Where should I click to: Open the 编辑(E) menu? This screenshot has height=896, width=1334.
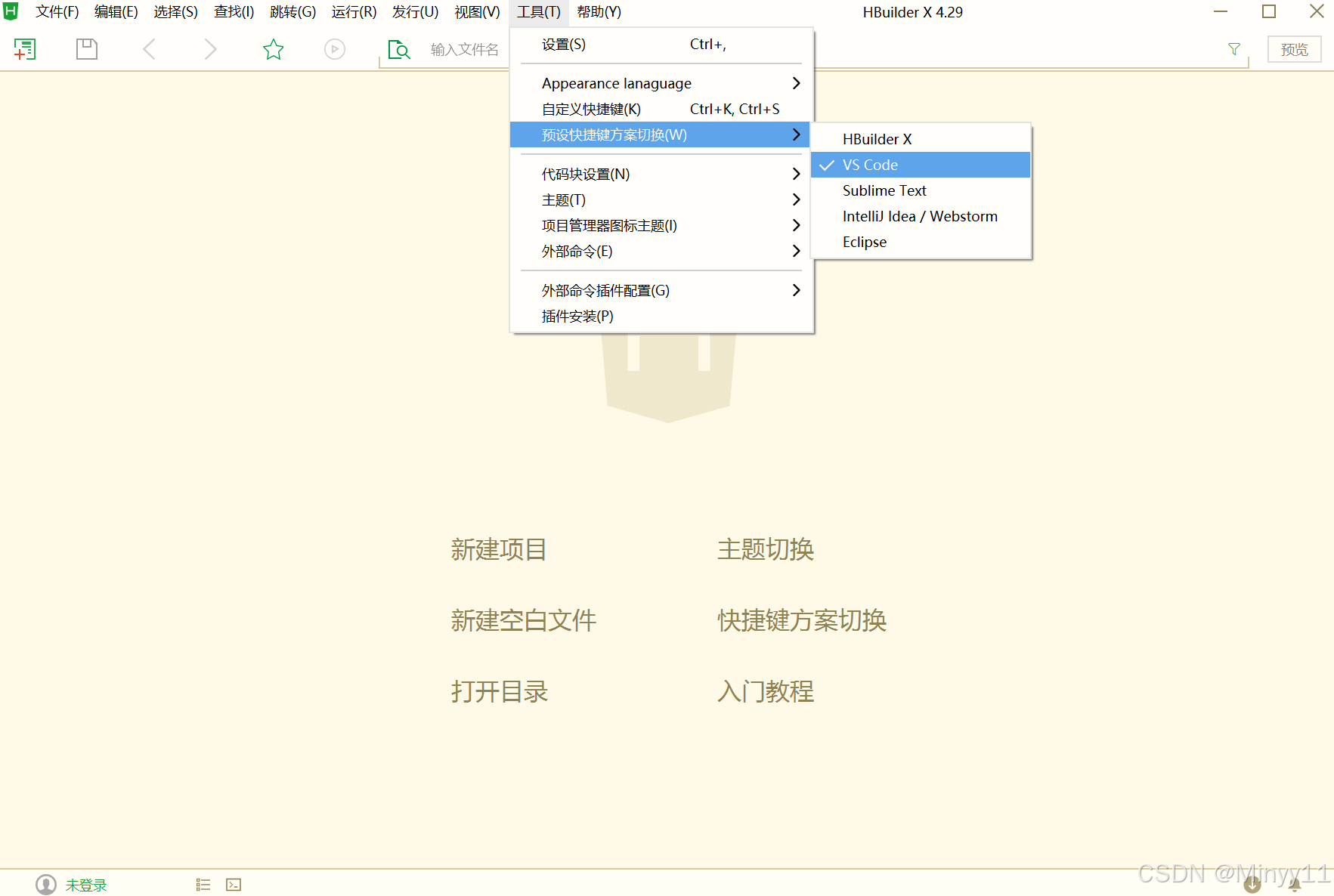pos(116,12)
